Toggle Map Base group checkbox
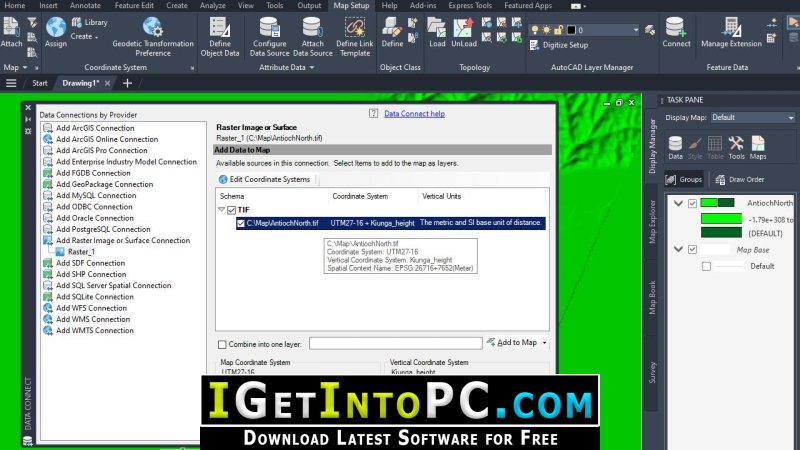 click(692, 249)
